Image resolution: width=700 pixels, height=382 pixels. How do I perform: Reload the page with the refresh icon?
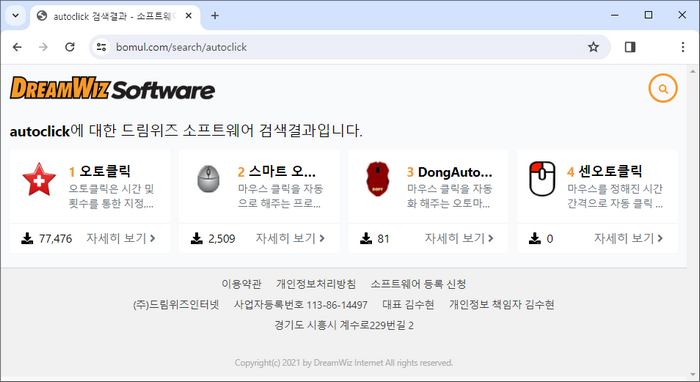70,47
